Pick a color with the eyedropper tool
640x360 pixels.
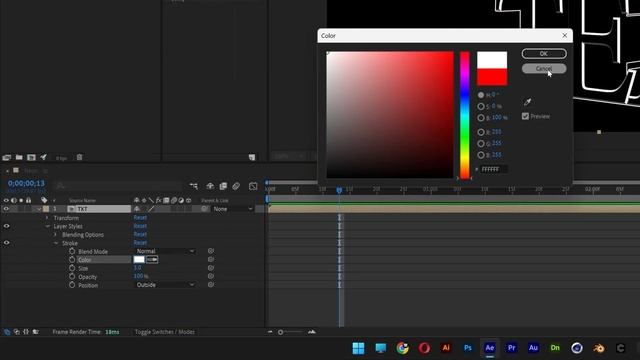[527, 102]
